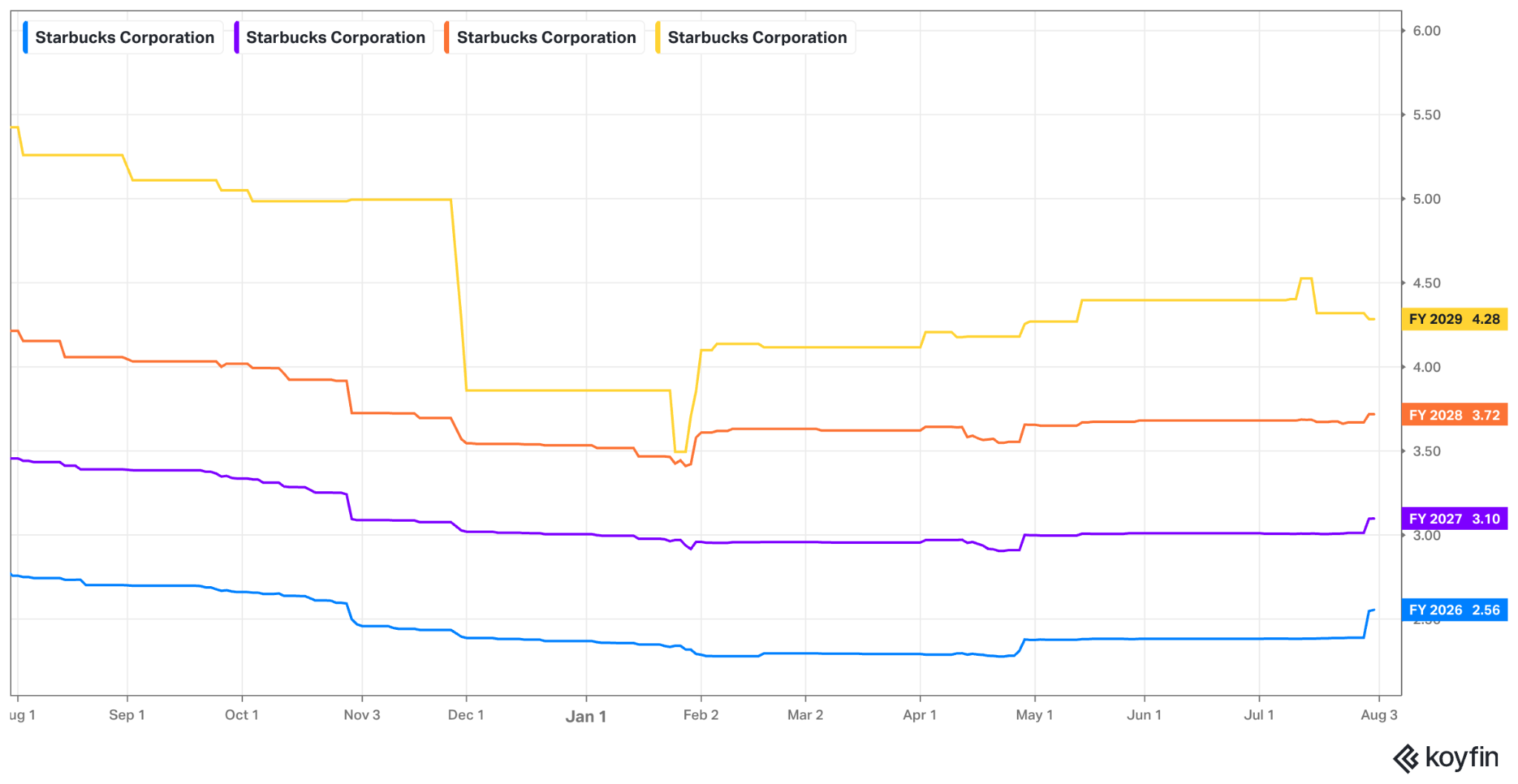Select purple-series Starbucks Corporation legend label
Image resolution: width=1518 pixels, height=784 pixels.
336,38
